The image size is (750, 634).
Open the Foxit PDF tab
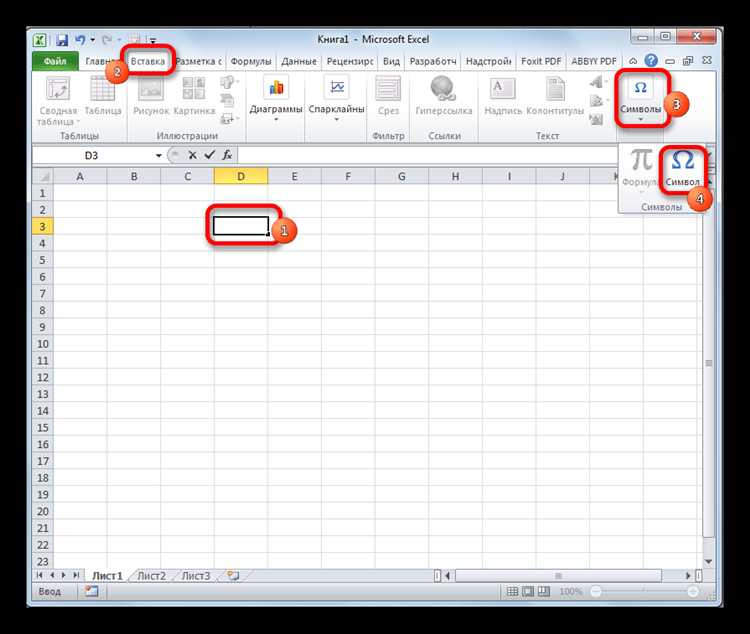pos(541,61)
